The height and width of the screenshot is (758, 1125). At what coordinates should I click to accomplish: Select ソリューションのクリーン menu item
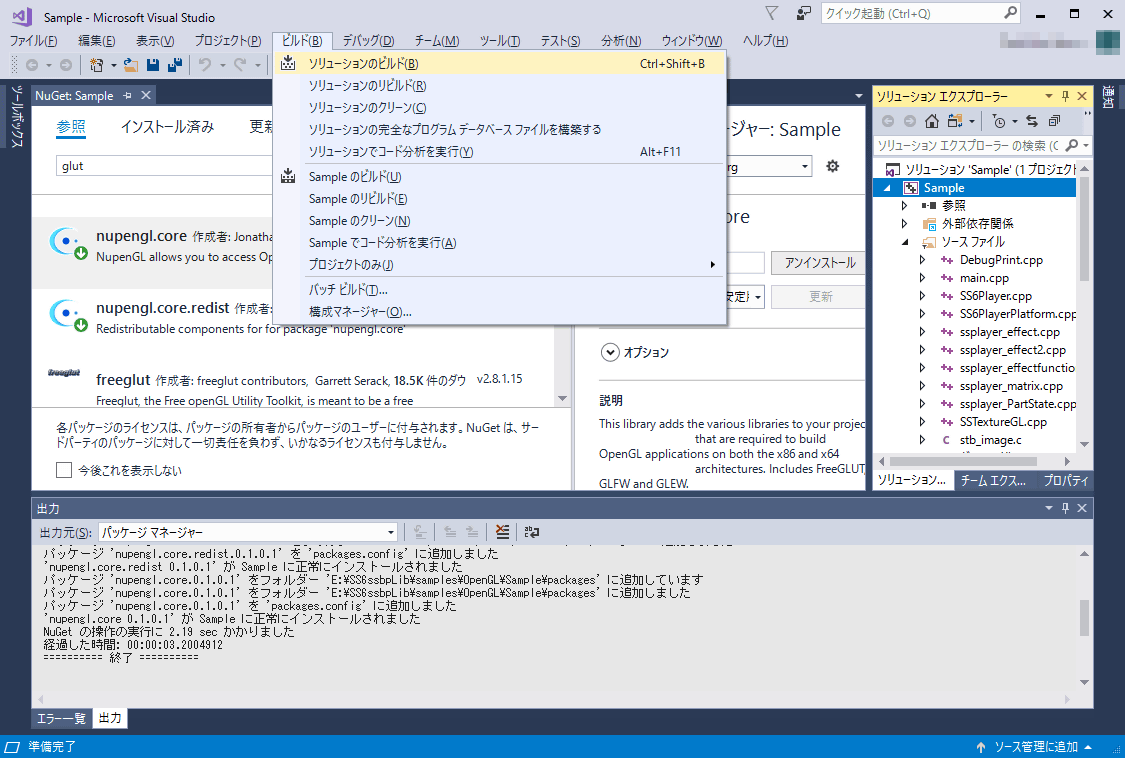click(x=501, y=108)
